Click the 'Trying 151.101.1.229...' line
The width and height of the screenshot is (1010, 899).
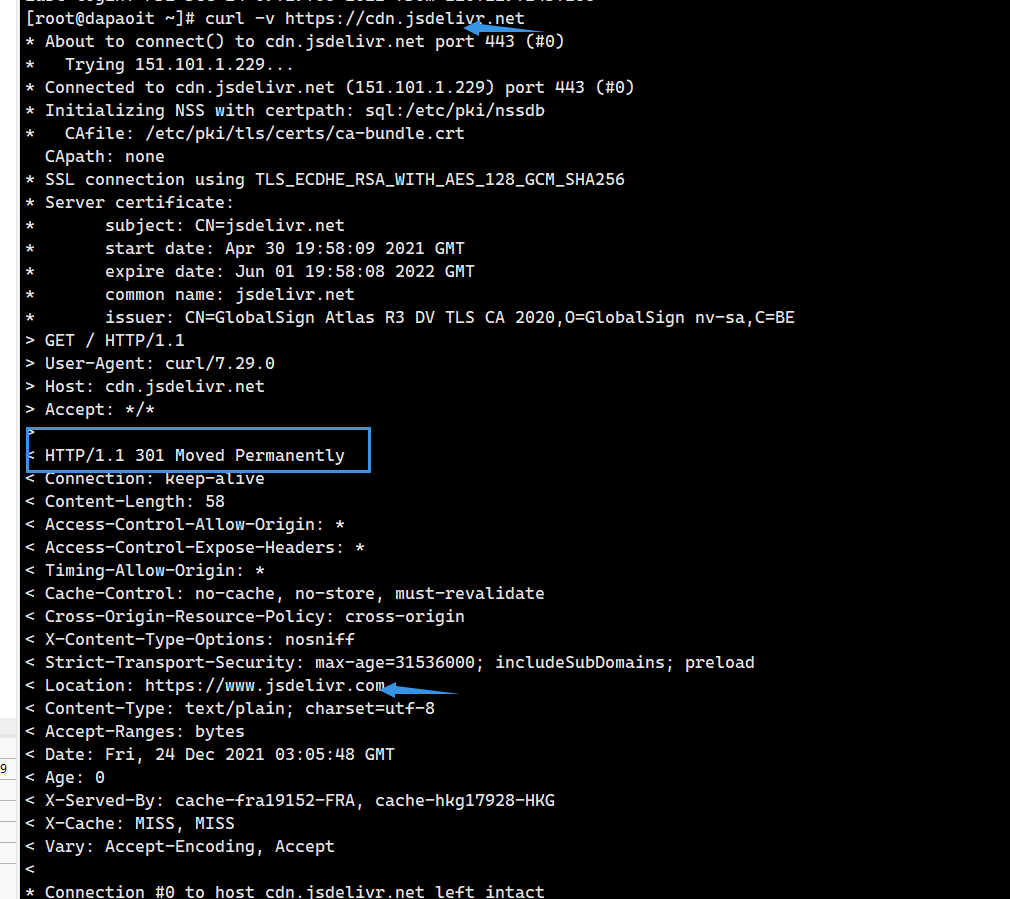(x=160, y=65)
